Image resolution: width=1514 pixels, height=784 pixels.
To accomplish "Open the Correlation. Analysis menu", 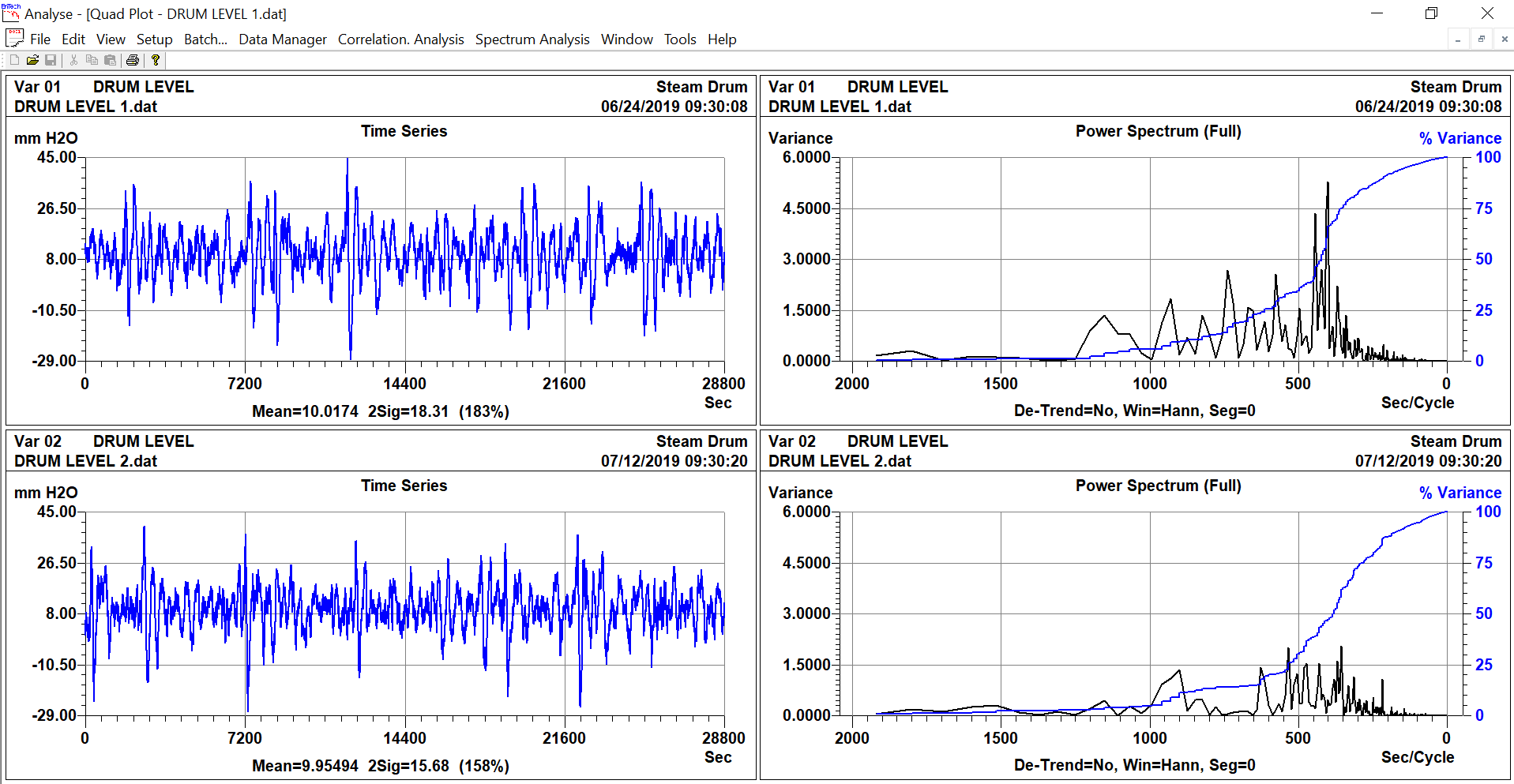I will [x=400, y=39].
